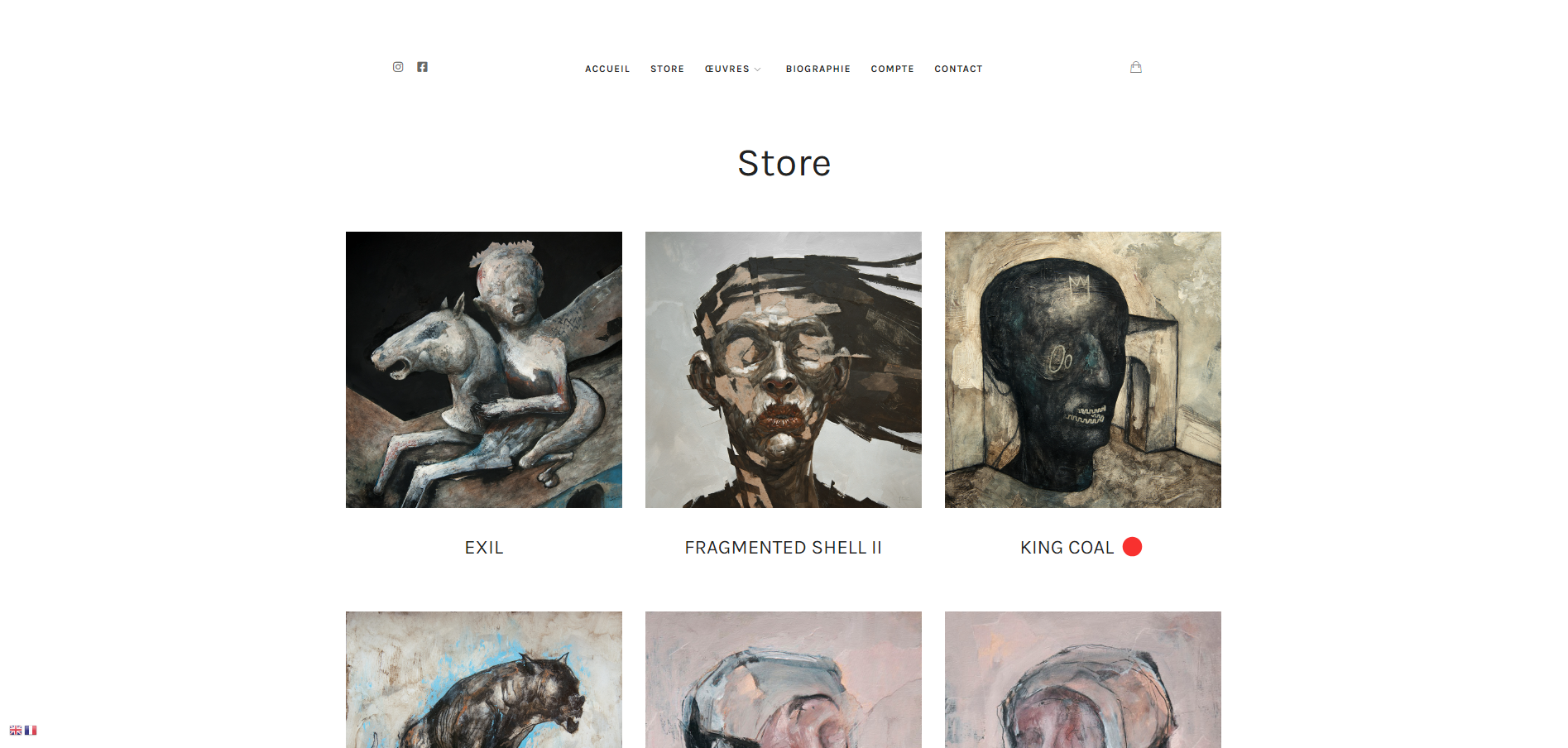The height and width of the screenshot is (748, 1568).
Task: View the Fragmented Shell II portrait thumbnail
Action: tap(784, 370)
